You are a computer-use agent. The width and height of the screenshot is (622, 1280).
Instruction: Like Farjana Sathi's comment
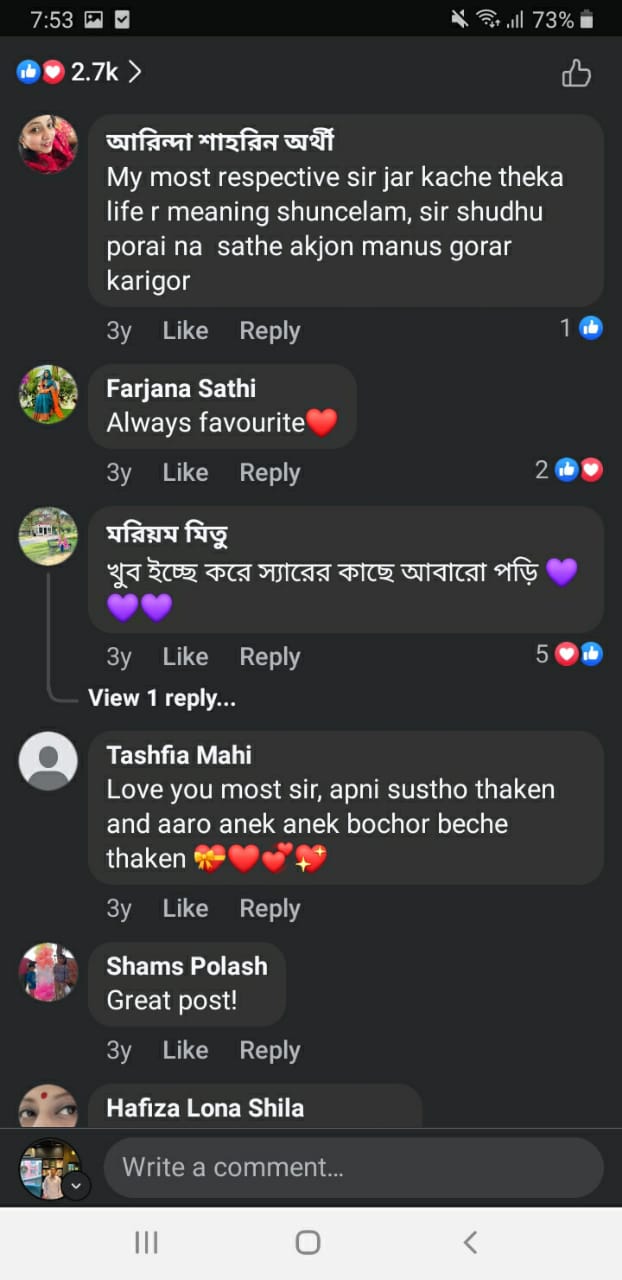185,472
